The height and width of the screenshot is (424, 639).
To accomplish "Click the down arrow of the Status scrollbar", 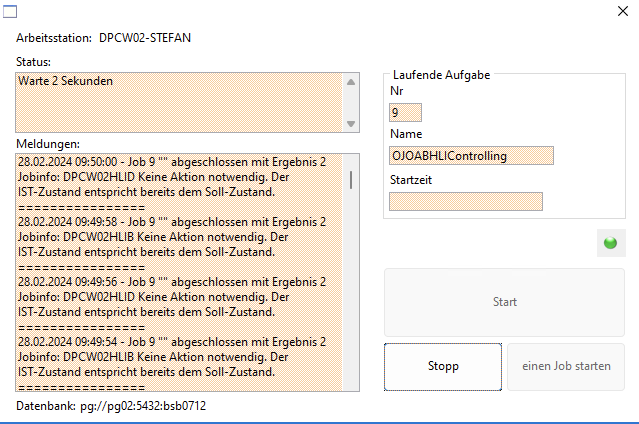I will pos(350,124).
